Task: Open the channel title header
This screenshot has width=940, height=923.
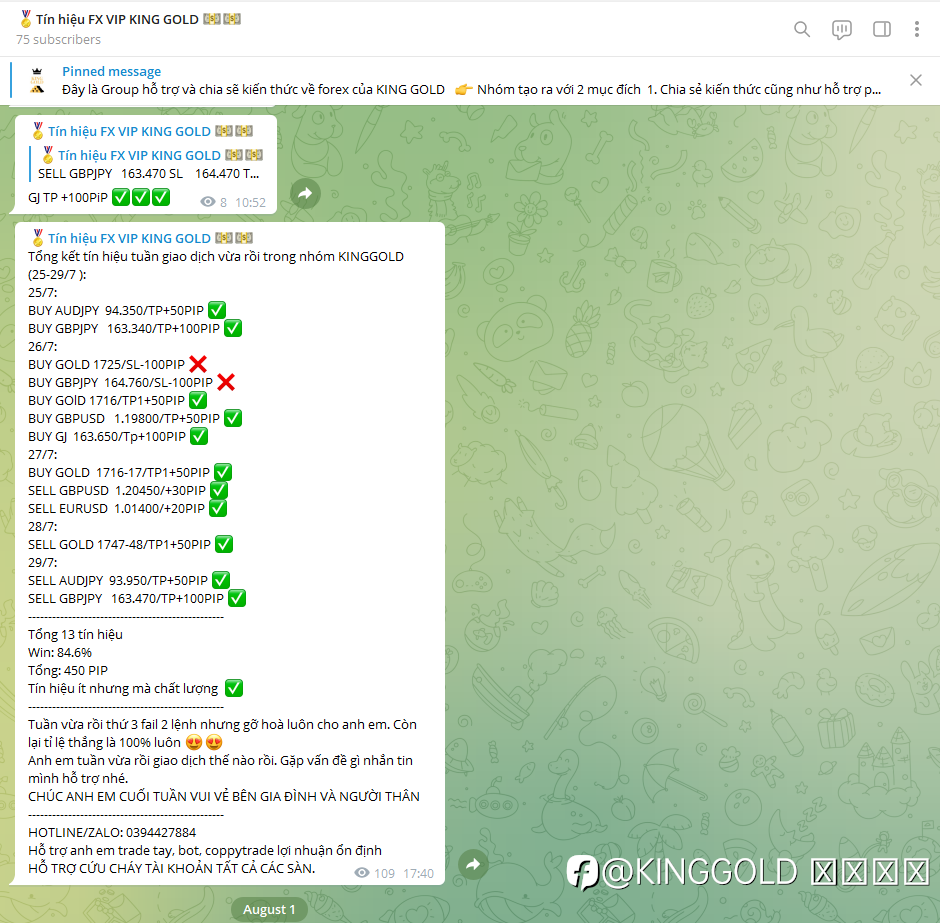Action: click(x=129, y=19)
